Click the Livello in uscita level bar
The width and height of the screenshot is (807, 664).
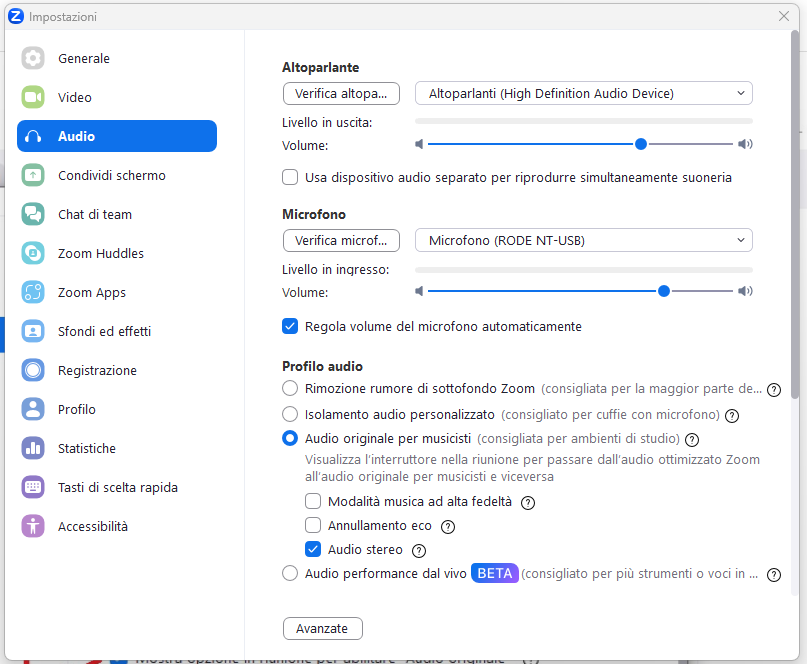tap(584, 121)
